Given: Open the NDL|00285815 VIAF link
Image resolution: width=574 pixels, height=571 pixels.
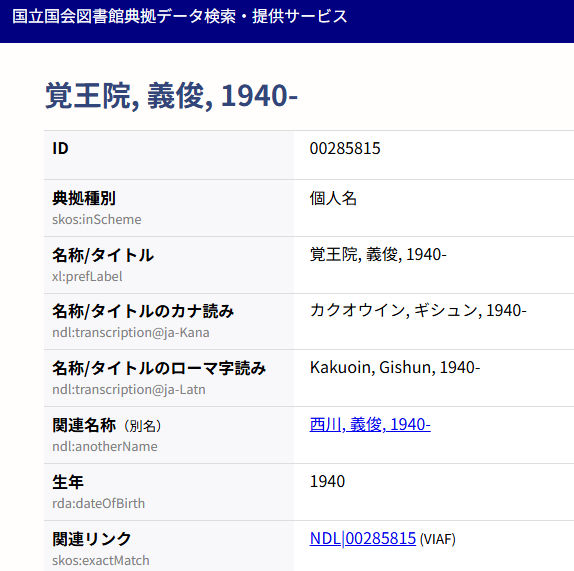Looking at the screenshot, I should click(363, 538).
